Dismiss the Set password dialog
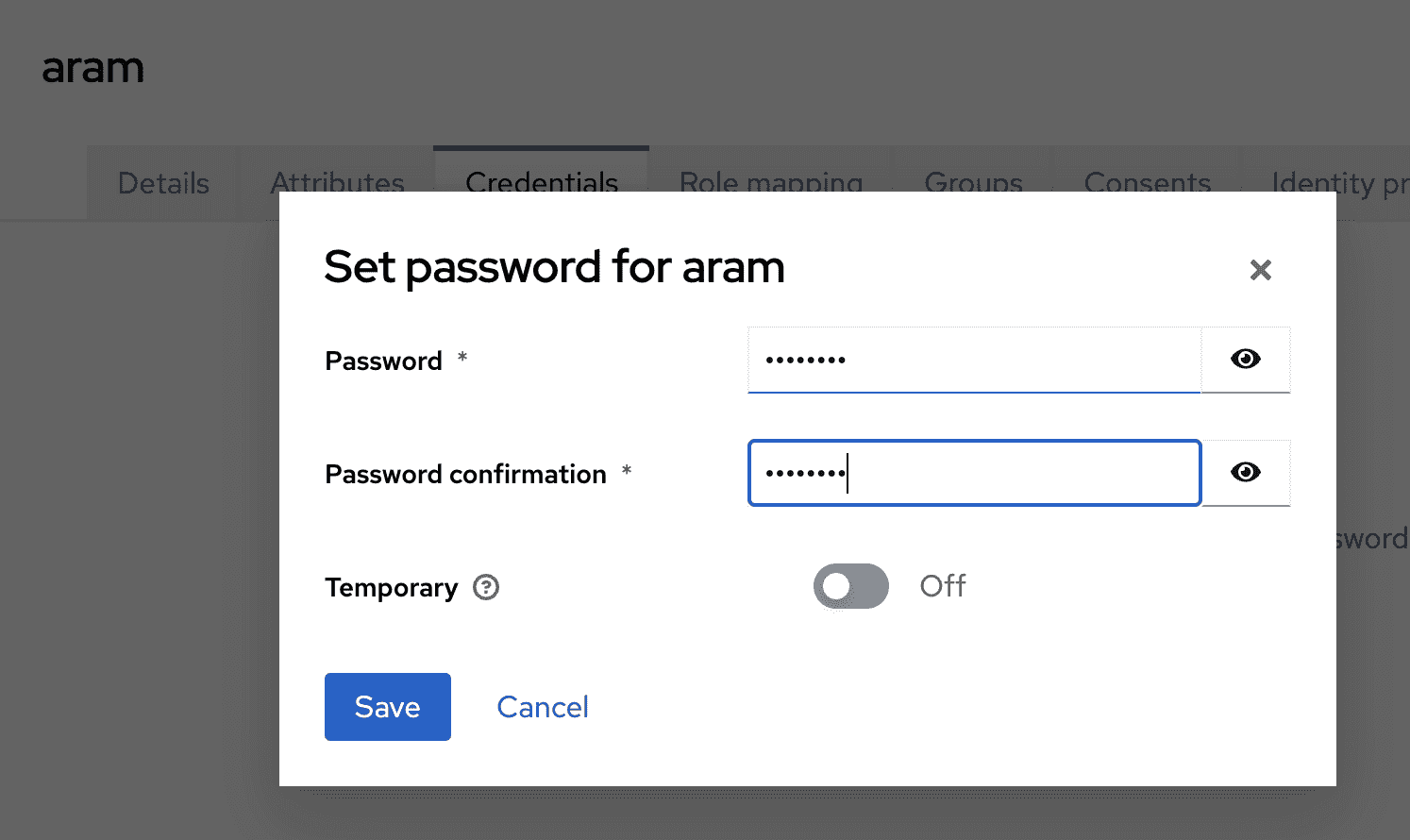This screenshot has height=840, width=1410. 1261,270
